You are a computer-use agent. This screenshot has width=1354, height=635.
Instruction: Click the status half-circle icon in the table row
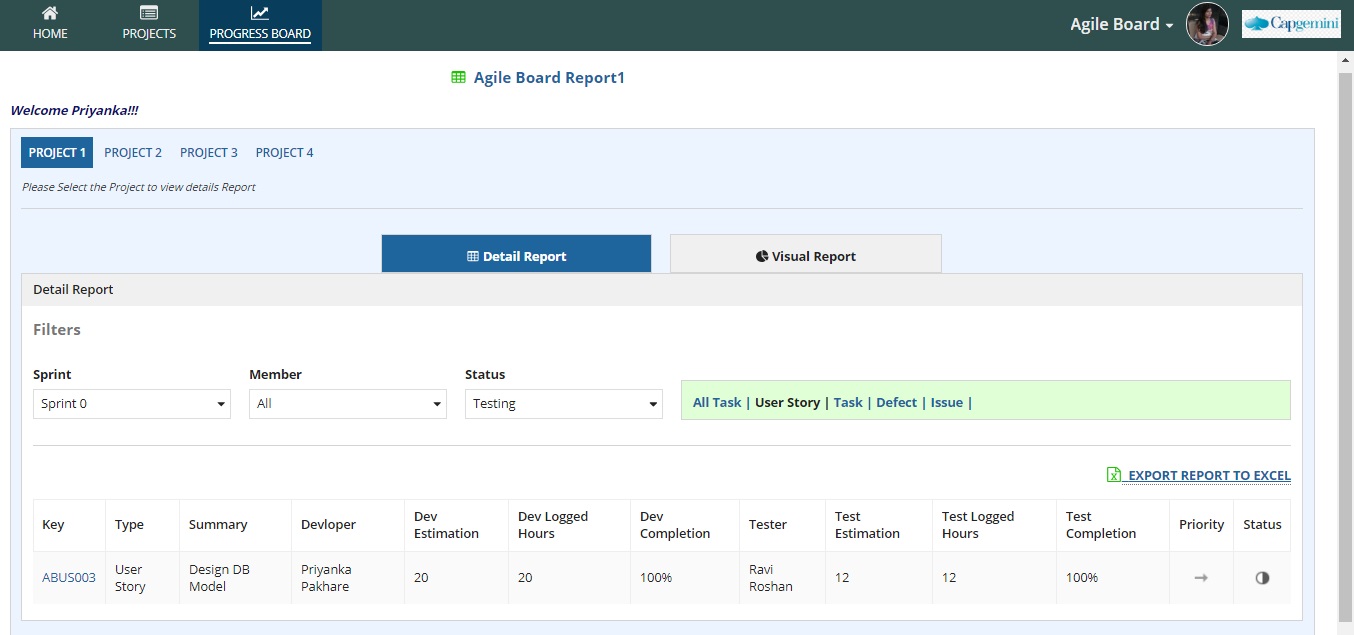click(1261, 578)
